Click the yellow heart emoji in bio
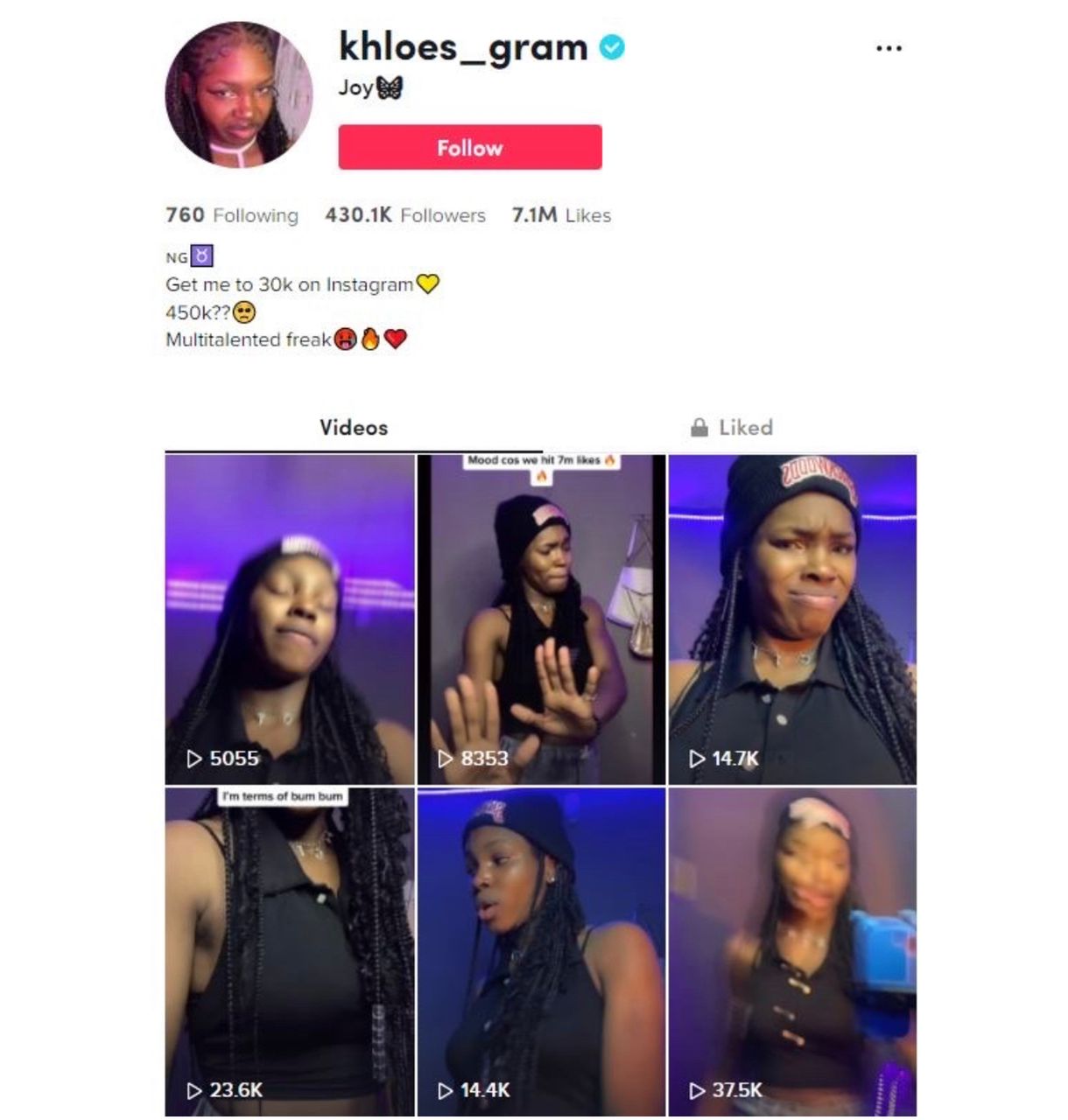This screenshot has width=1068, height=1120. coord(427,284)
